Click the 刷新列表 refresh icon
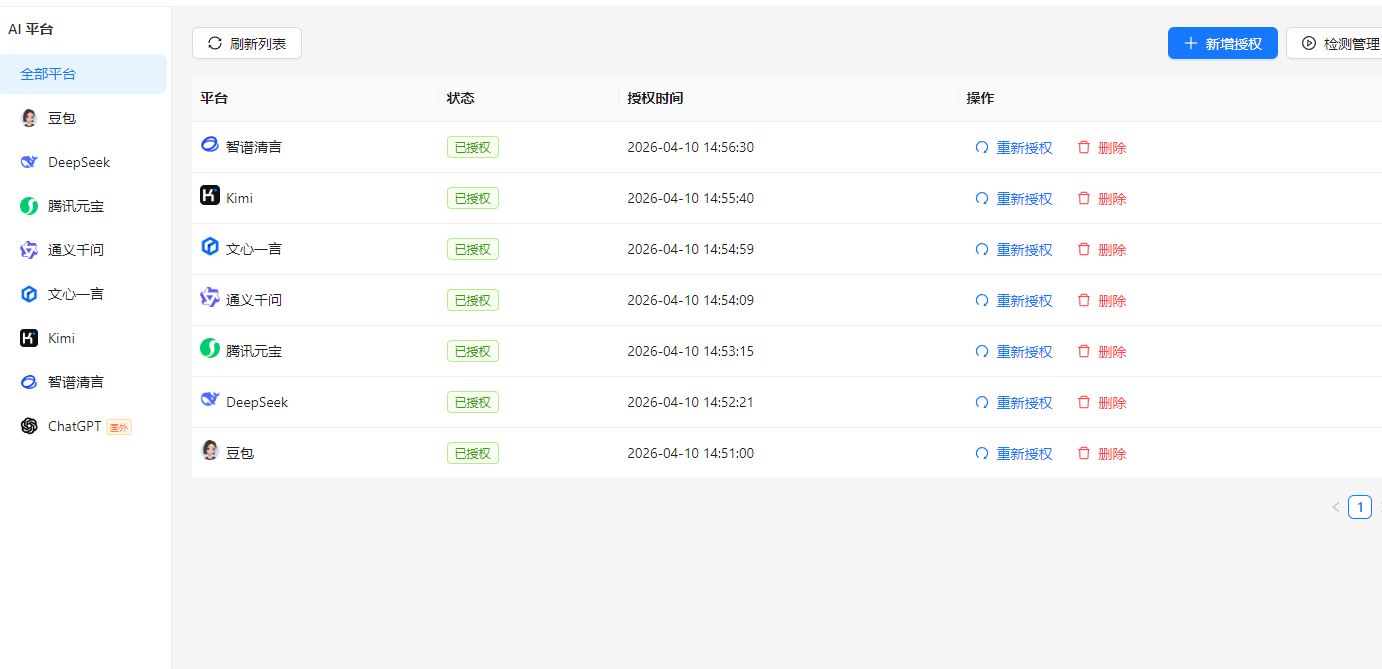Screen dimensions: 1382x669 [x=215, y=43]
